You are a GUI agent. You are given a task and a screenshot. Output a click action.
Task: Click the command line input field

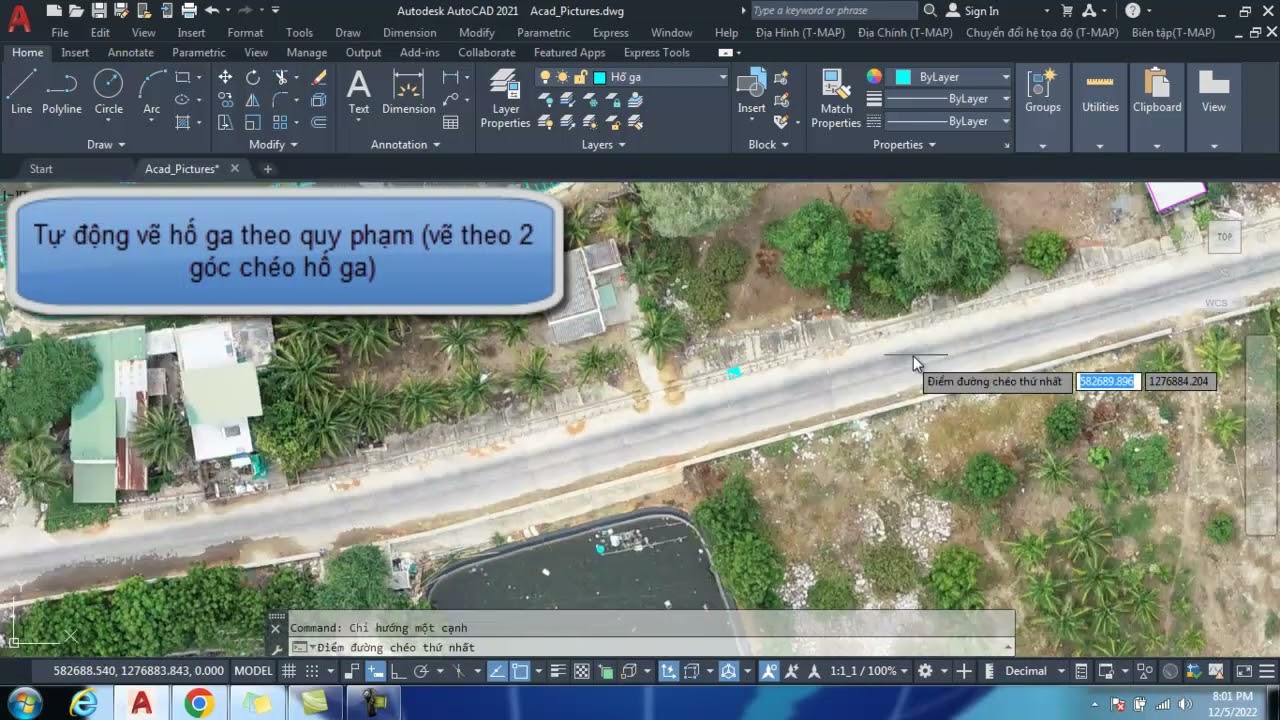click(650, 647)
